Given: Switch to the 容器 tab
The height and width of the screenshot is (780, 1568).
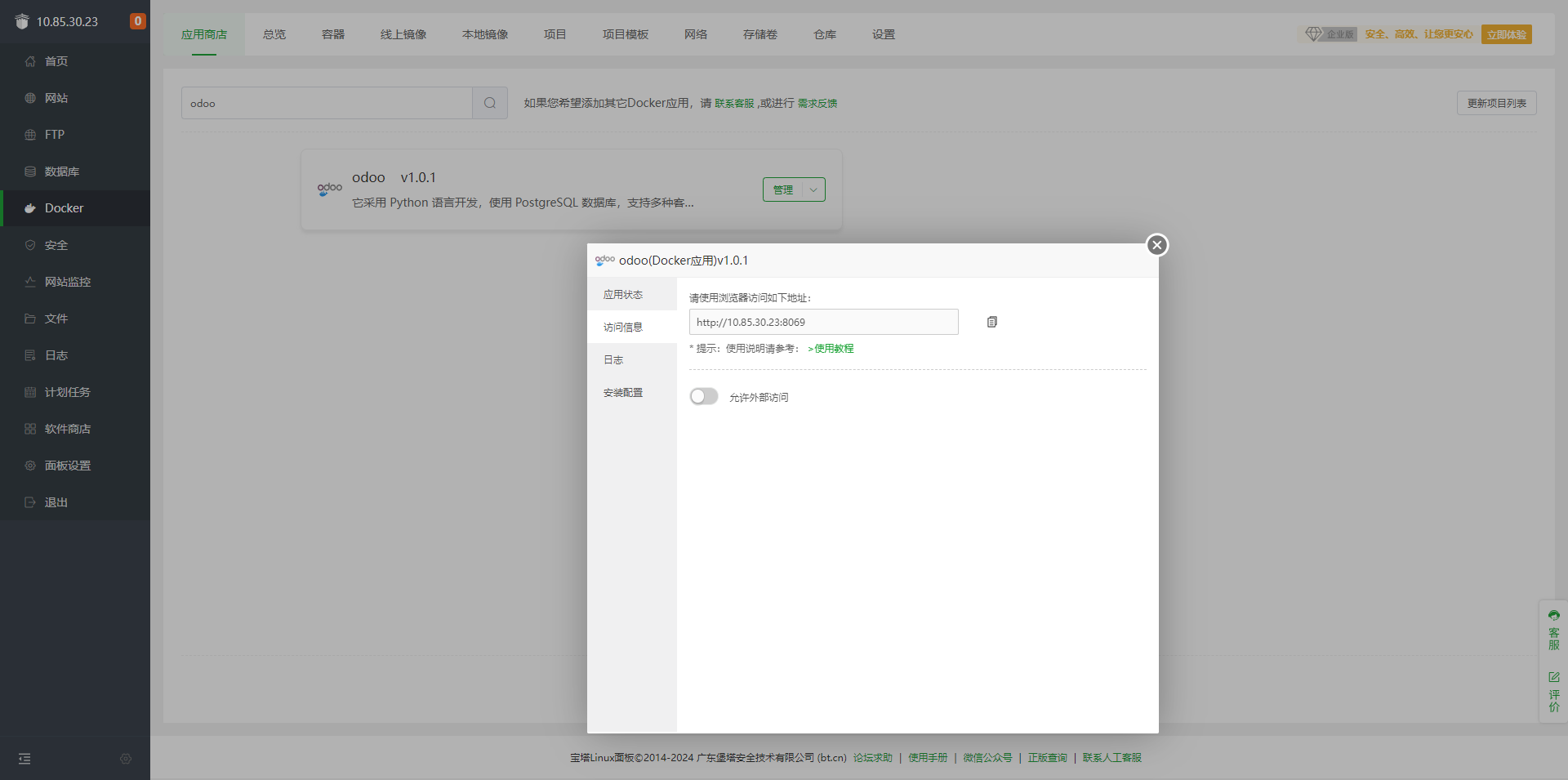Looking at the screenshot, I should point(333,34).
